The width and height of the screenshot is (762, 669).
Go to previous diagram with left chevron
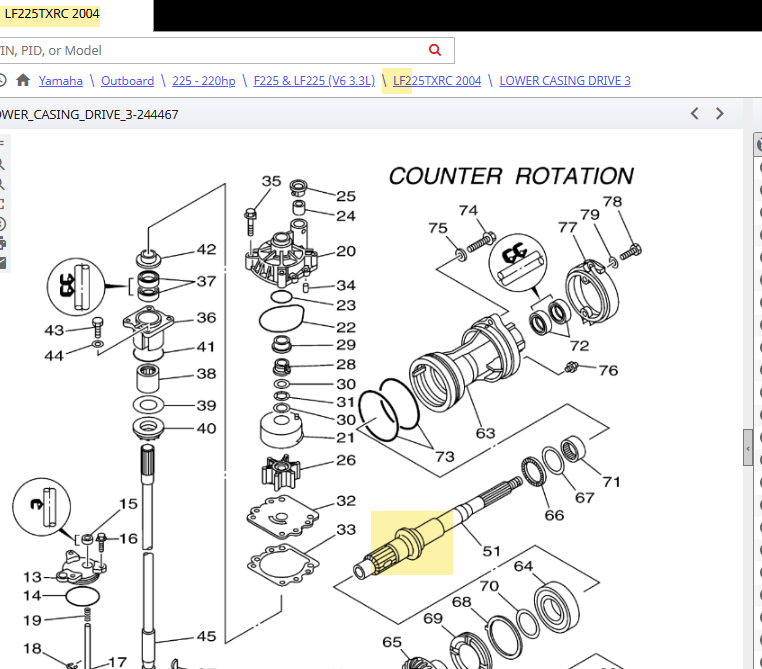tap(694, 114)
